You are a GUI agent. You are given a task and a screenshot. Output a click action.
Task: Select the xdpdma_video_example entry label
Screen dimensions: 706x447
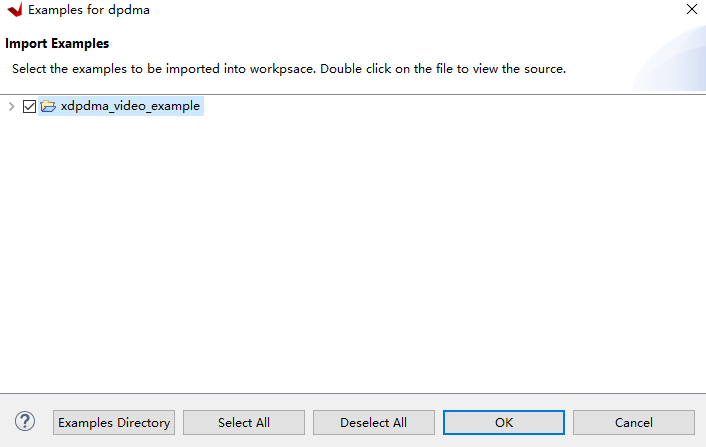[130, 106]
